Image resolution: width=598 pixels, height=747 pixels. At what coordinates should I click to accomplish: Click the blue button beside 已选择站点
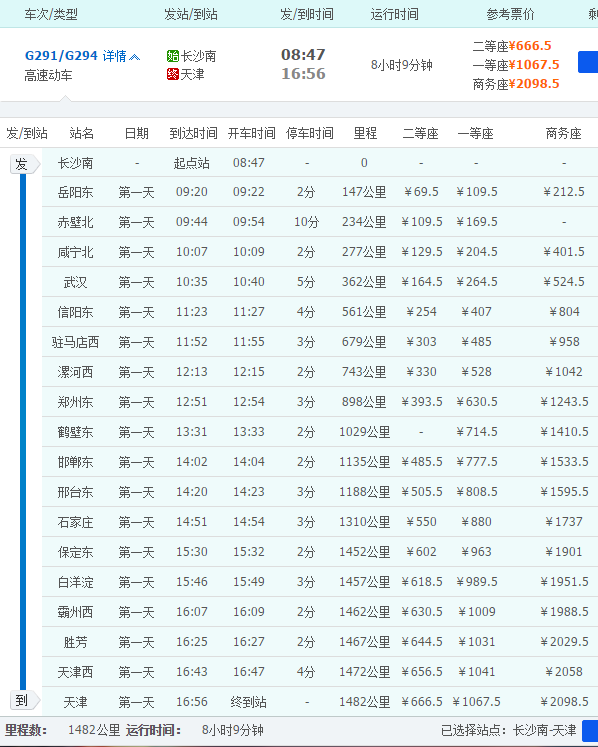tap(590, 730)
